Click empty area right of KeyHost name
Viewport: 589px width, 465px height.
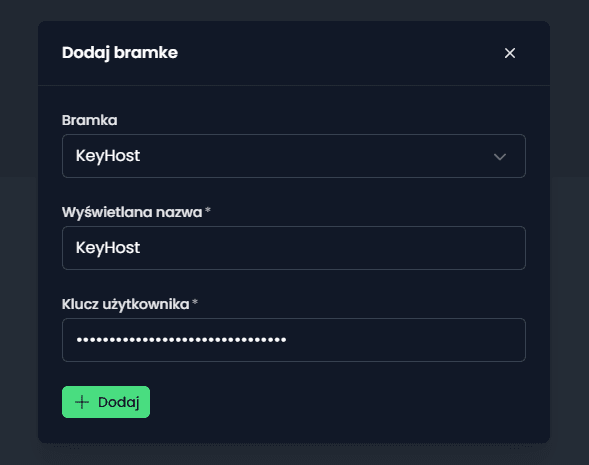coord(332,248)
